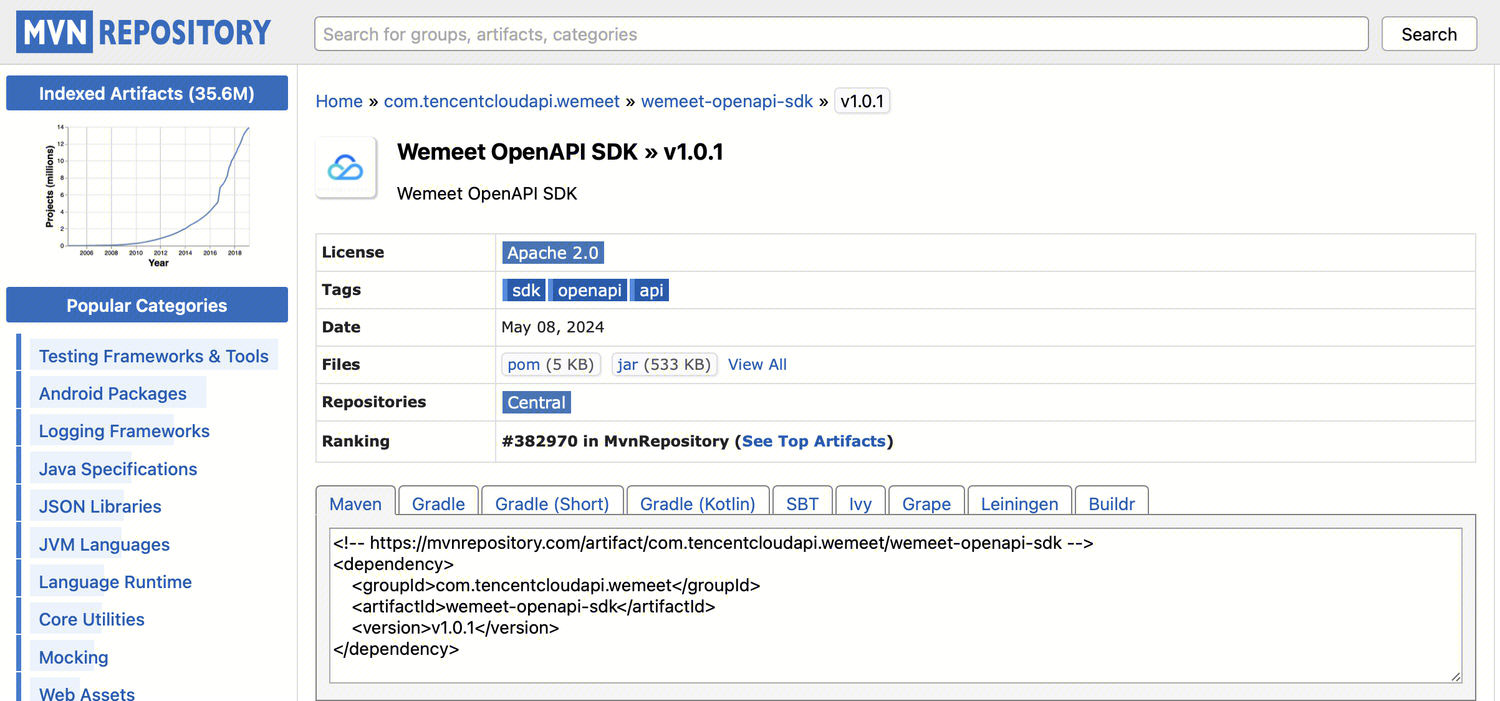Click the Date row label
Viewport: 1500px width, 701px height.
pyautogui.click(x=341, y=327)
